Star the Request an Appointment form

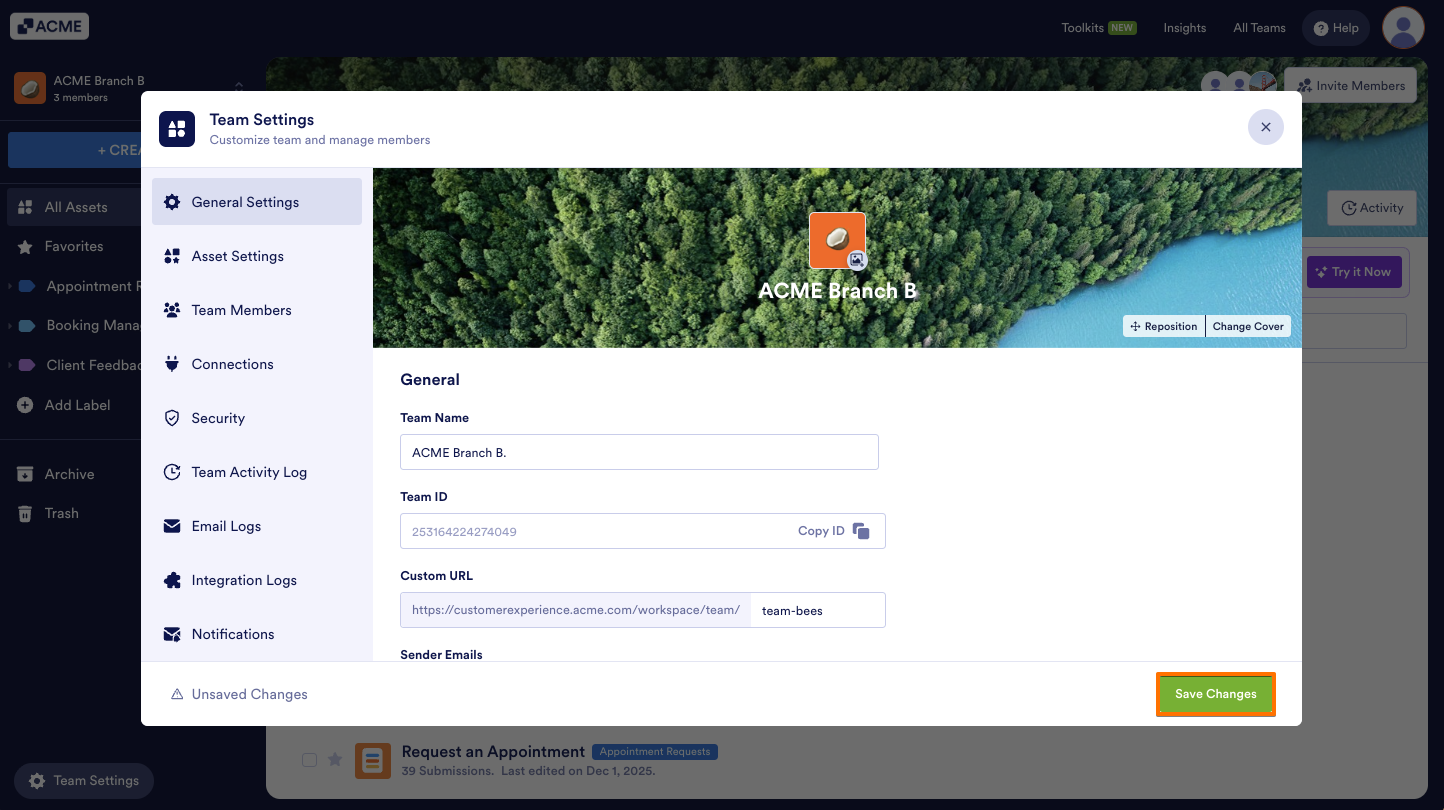click(335, 760)
